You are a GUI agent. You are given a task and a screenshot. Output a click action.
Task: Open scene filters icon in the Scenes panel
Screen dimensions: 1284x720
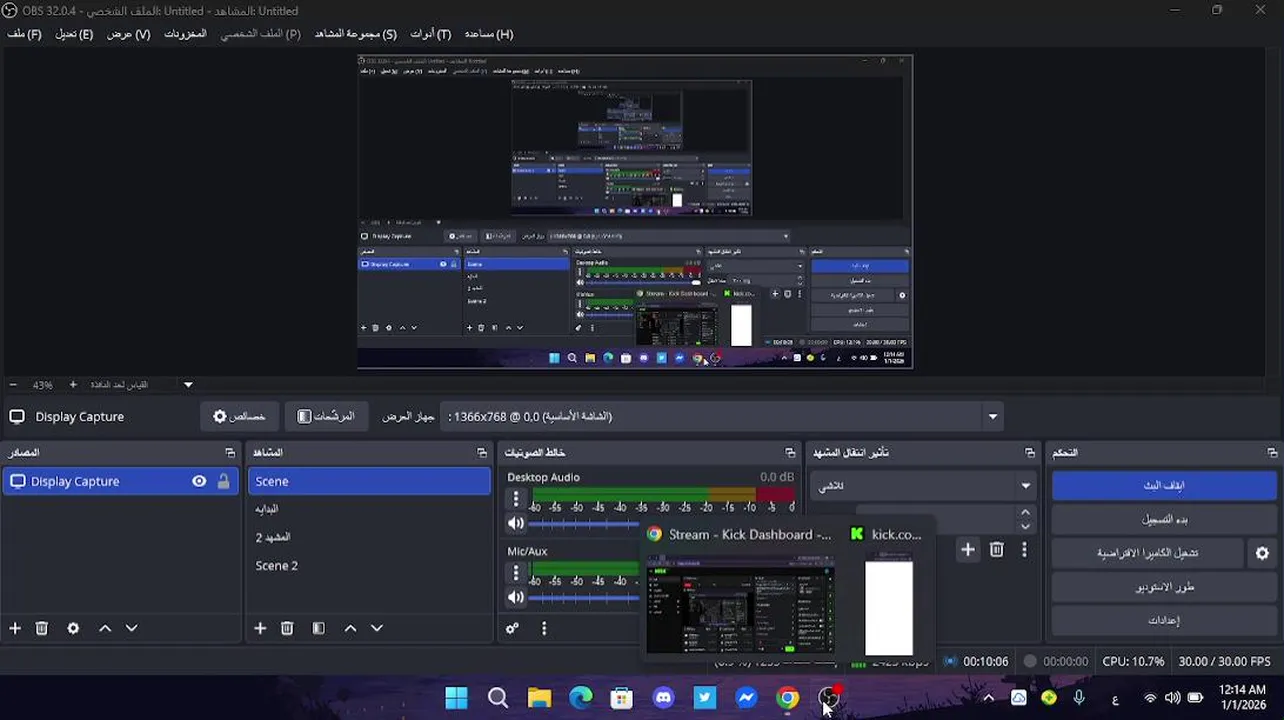coord(318,628)
